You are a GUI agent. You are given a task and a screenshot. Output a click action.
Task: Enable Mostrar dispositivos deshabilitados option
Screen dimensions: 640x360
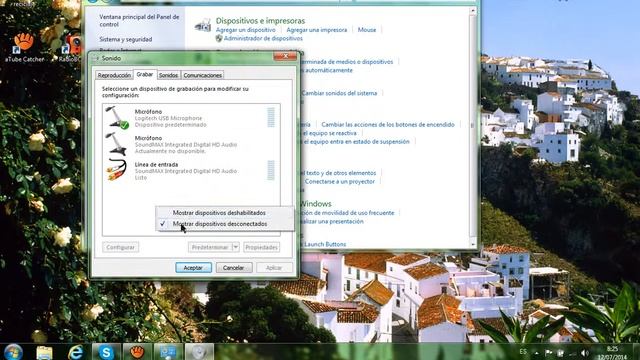tap(224, 213)
